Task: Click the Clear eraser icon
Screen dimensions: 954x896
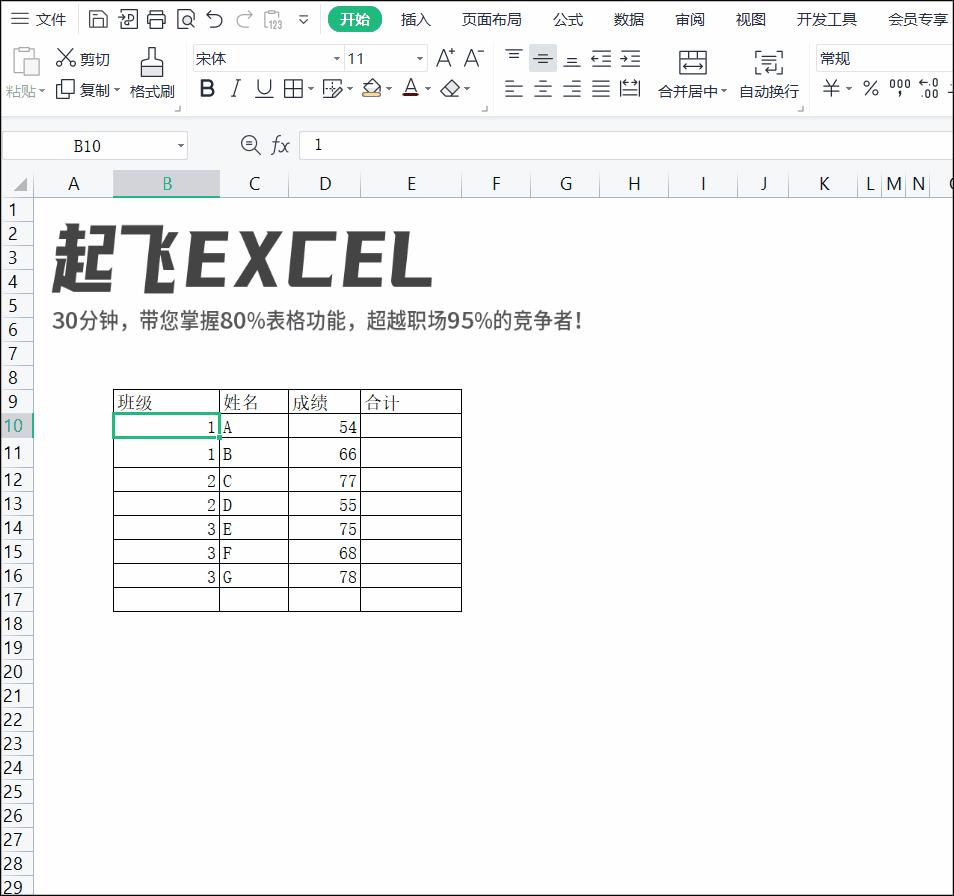Action: pos(450,89)
